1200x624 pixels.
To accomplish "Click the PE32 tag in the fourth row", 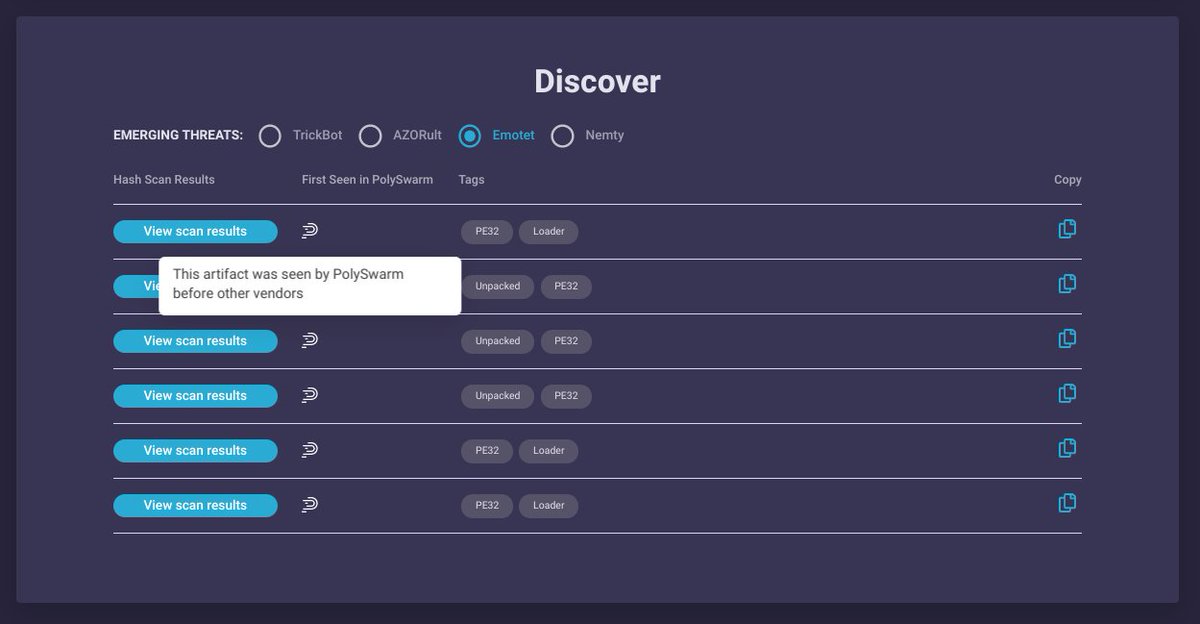I will click(x=566, y=397).
